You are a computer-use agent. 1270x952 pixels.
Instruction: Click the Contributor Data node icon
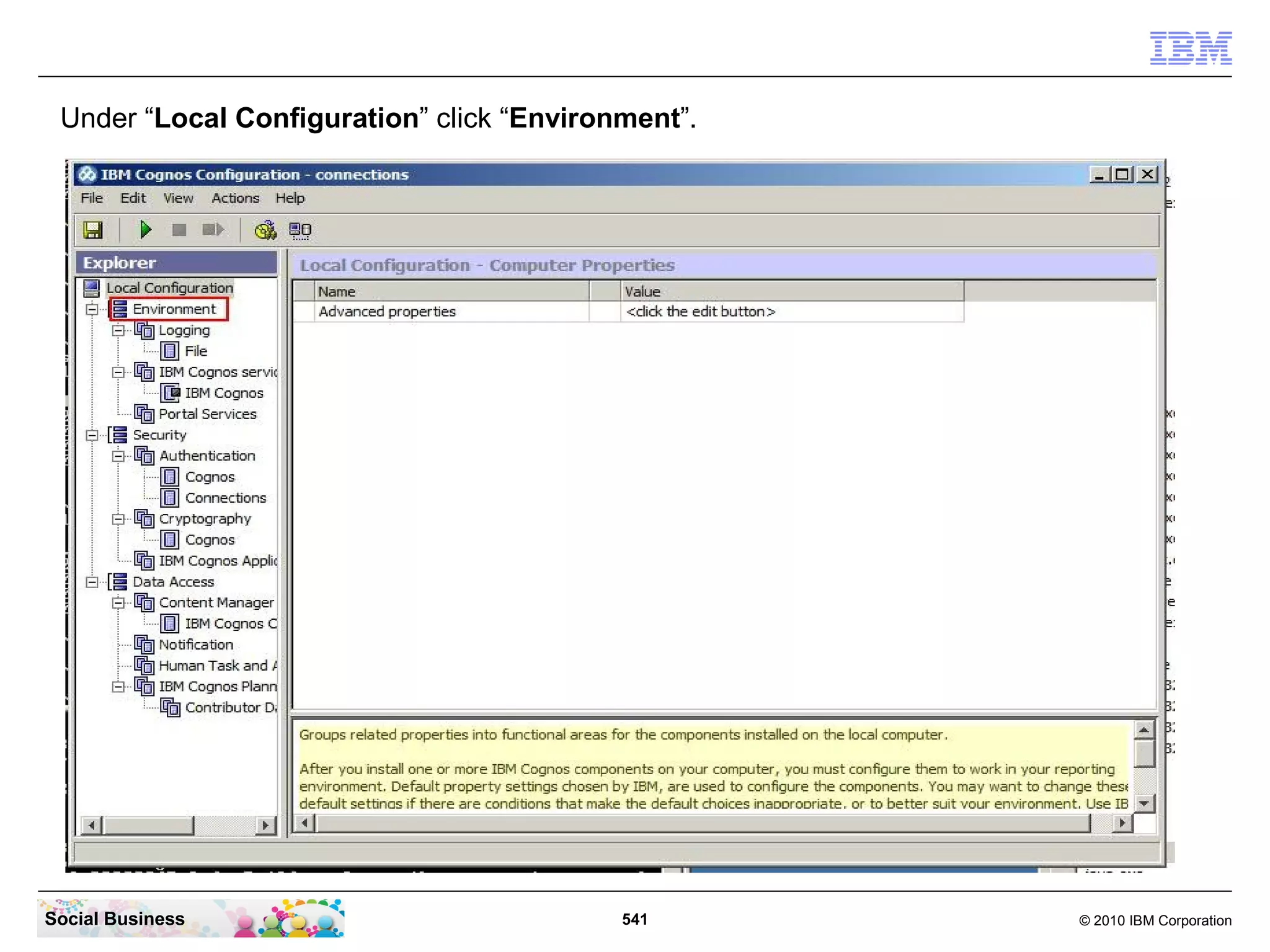tap(171, 707)
